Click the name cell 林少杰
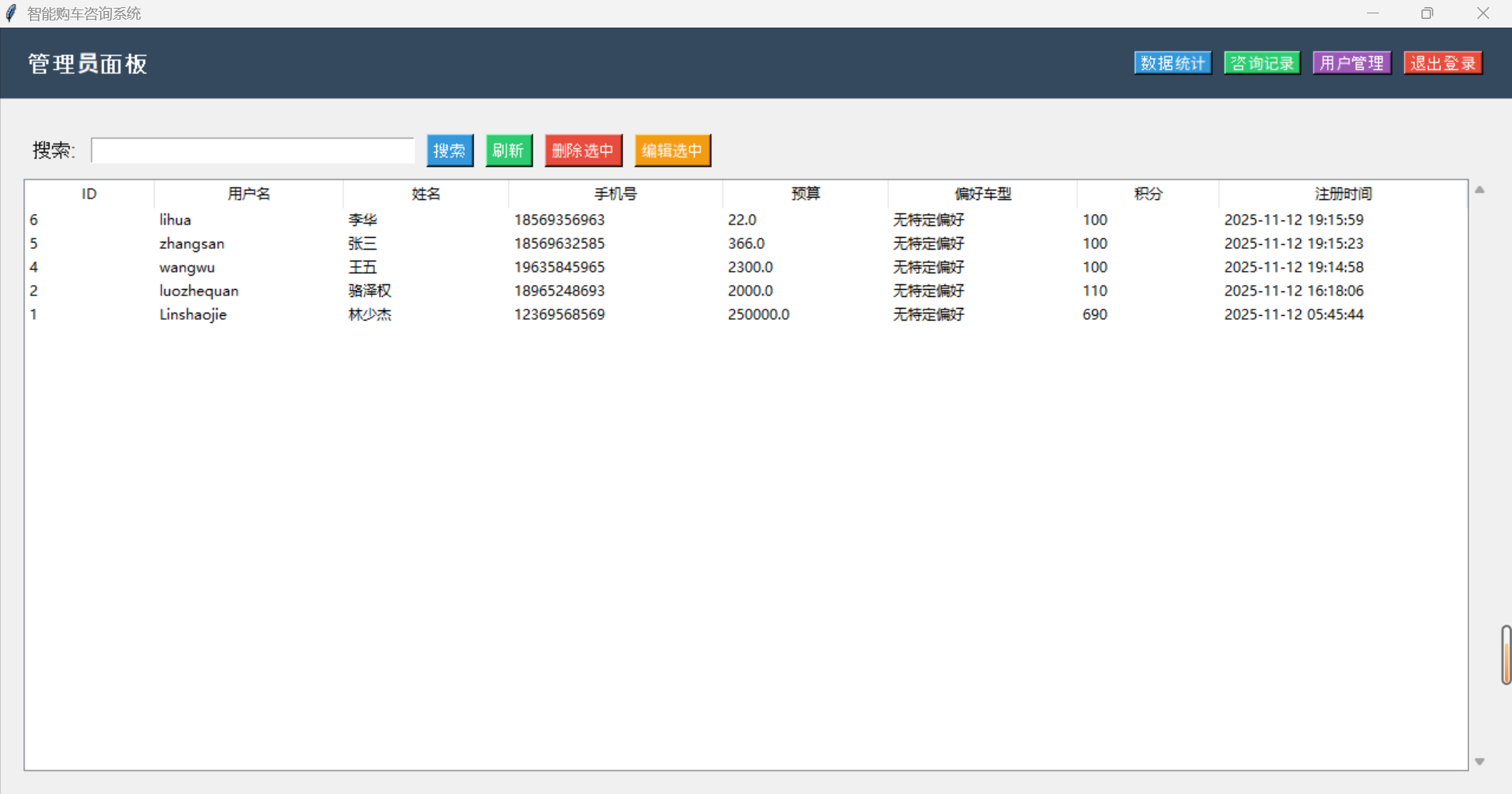The width and height of the screenshot is (1512, 794). [370, 314]
